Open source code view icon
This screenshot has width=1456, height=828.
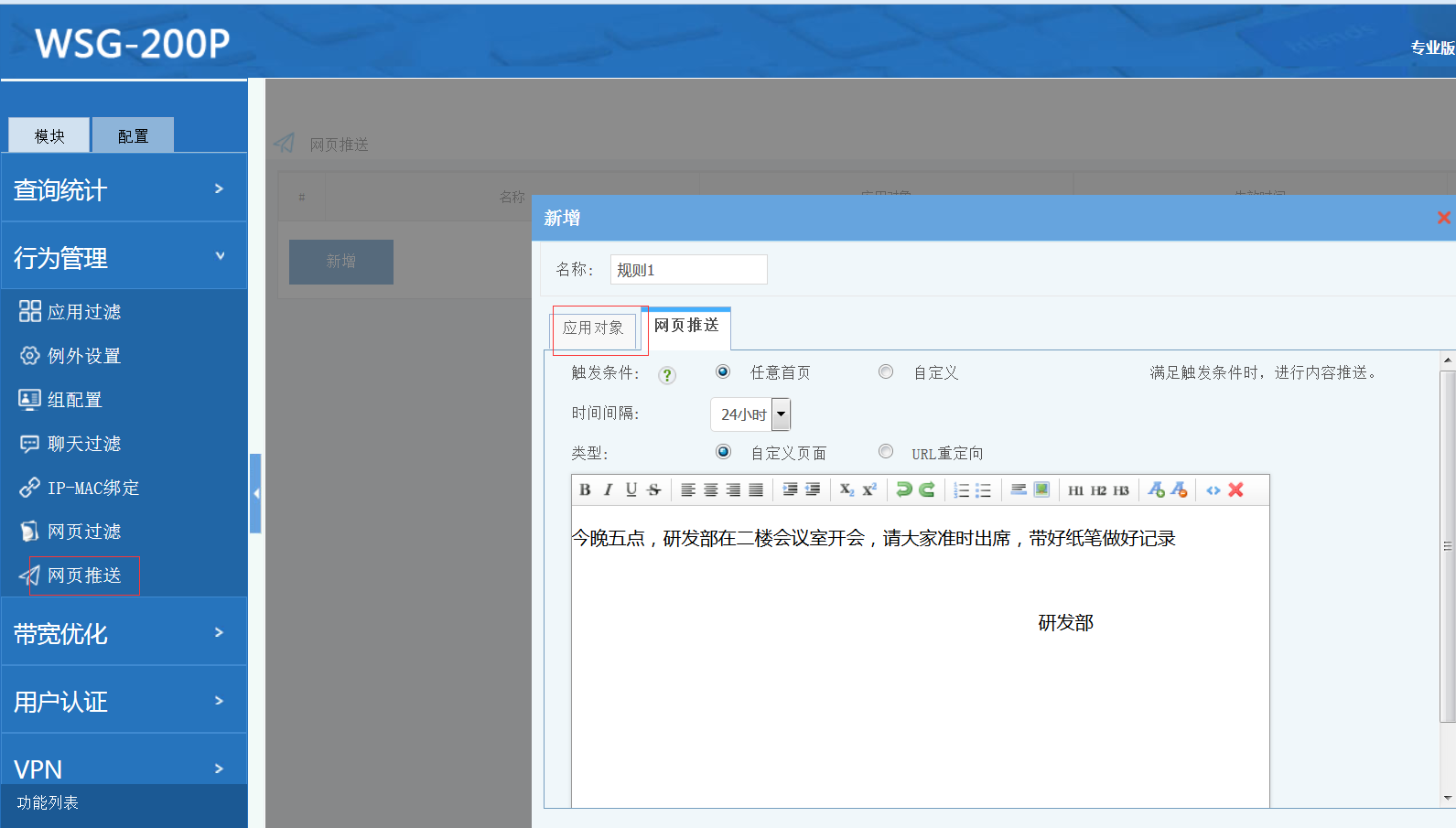click(x=1213, y=490)
